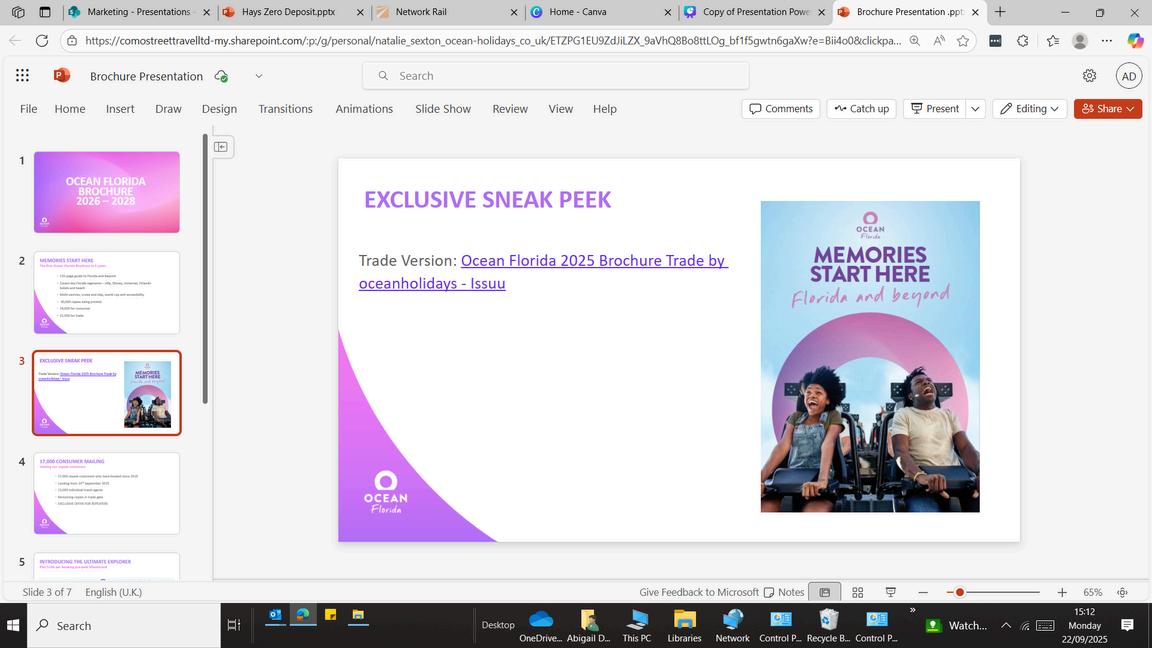Select slide 2 Memories Start Here thumbnail
This screenshot has width=1152, height=648.
pyautogui.click(x=107, y=292)
